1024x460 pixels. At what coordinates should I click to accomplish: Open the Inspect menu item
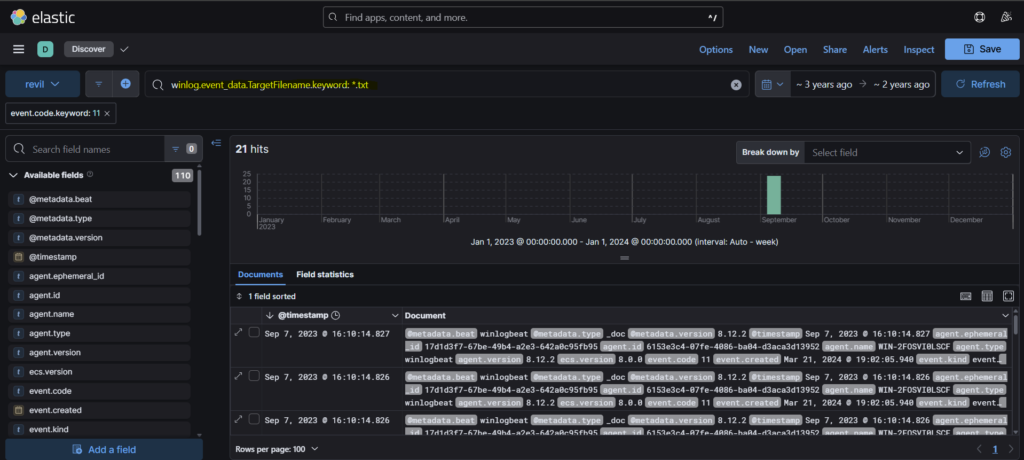[x=918, y=49]
